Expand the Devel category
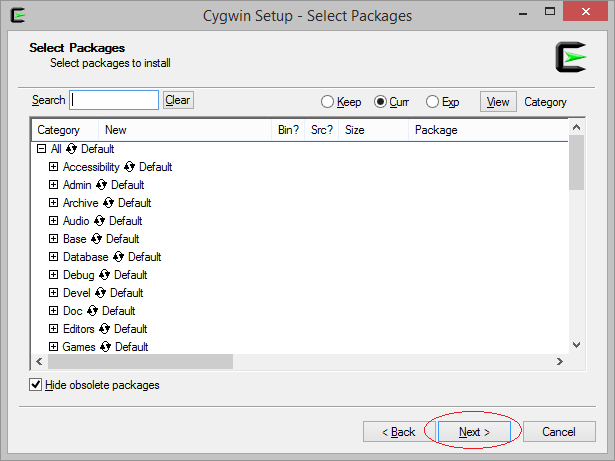Screen dimensions: 615x461 pyautogui.click(x=53, y=293)
